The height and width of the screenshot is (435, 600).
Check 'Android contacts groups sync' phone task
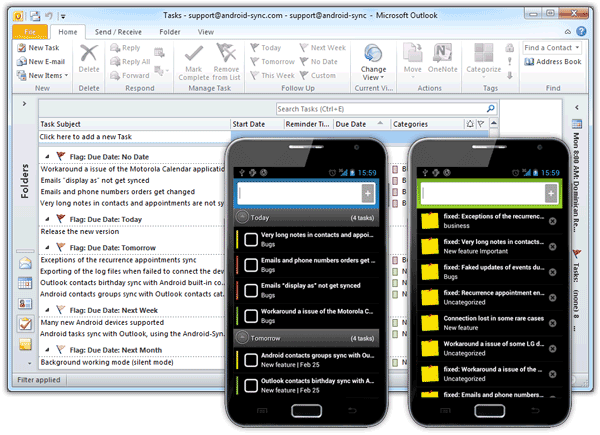(251, 360)
